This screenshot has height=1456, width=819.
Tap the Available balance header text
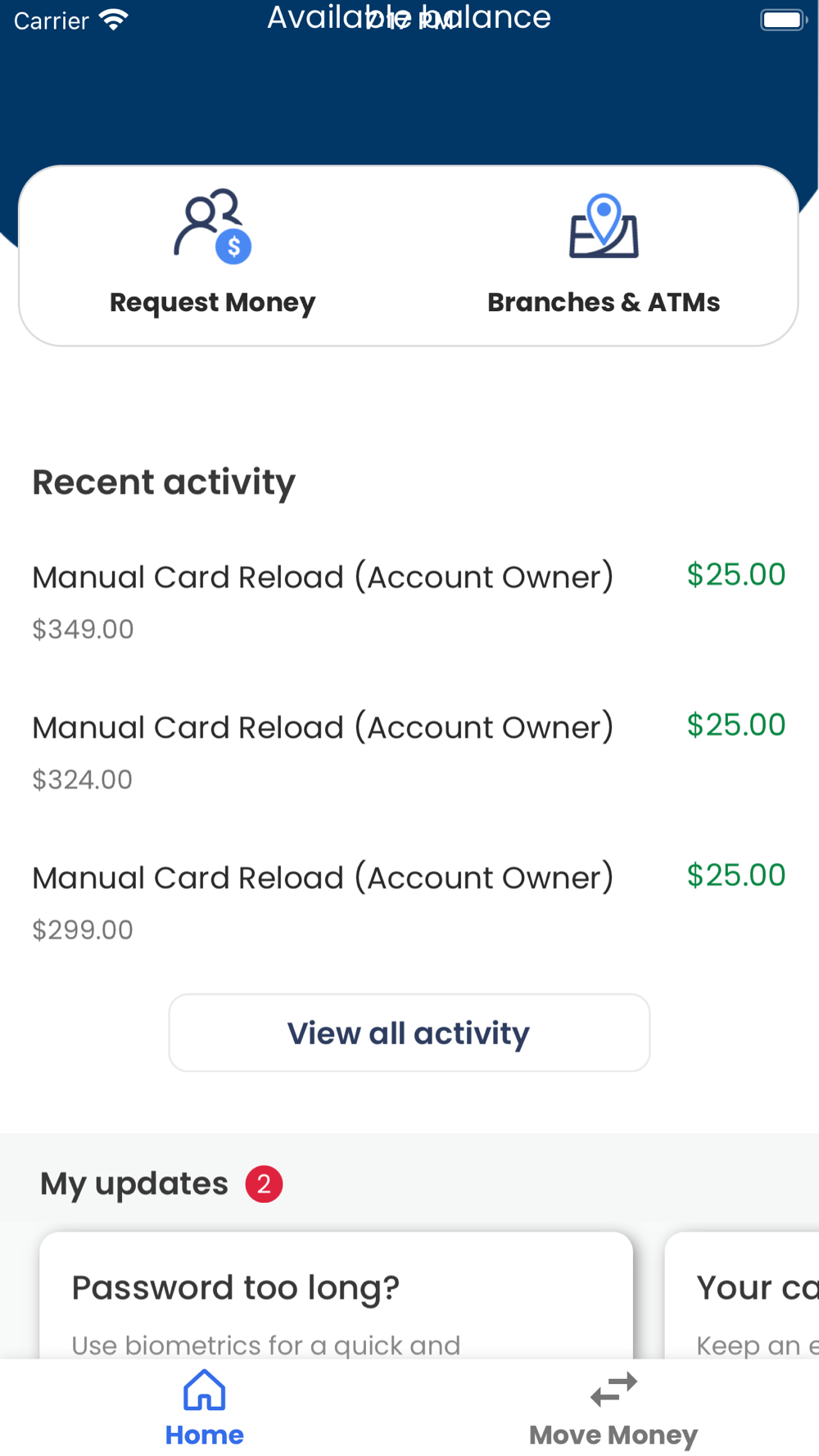409,17
